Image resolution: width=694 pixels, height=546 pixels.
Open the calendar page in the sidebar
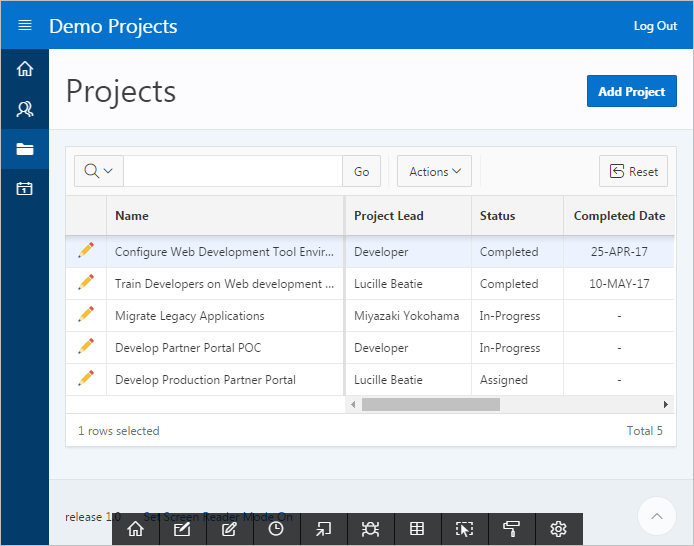25,189
